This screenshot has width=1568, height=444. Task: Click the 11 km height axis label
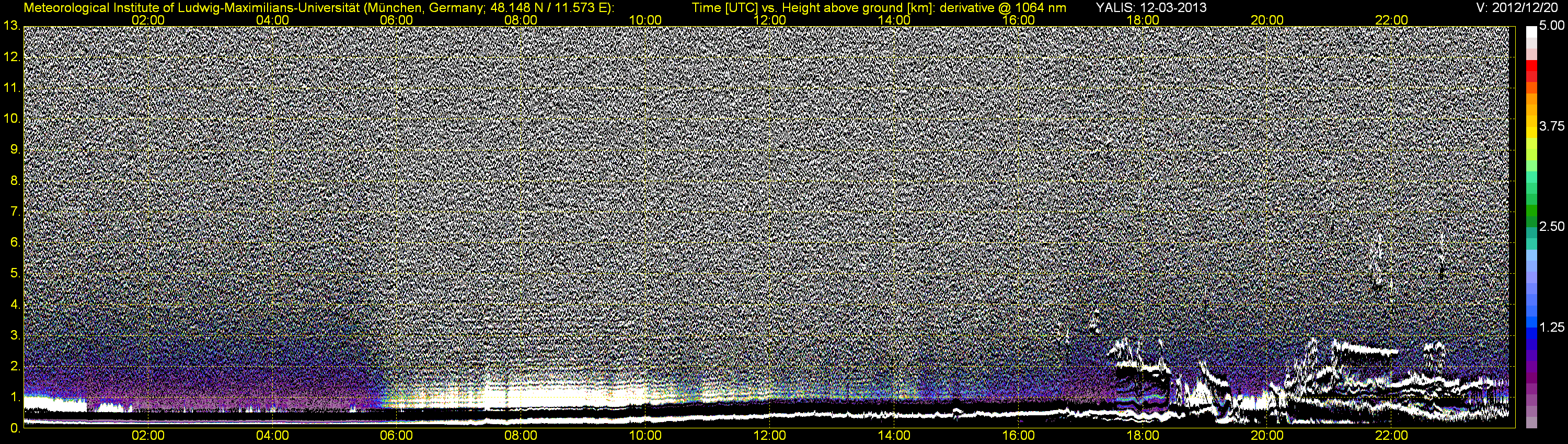pyautogui.click(x=11, y=88)
